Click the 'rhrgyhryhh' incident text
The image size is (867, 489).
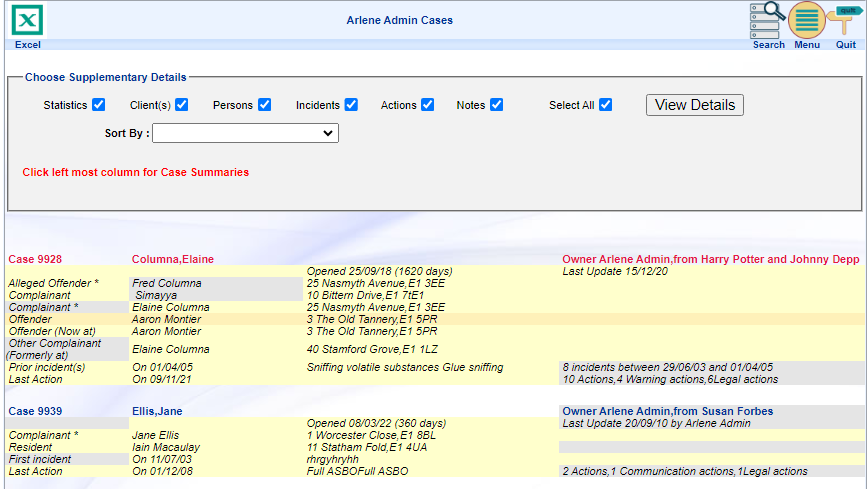pos(332,460)
